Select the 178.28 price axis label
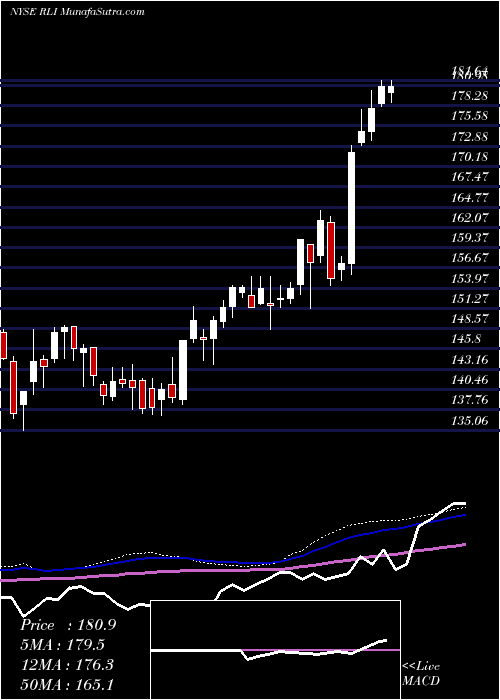 click(468, 96)
